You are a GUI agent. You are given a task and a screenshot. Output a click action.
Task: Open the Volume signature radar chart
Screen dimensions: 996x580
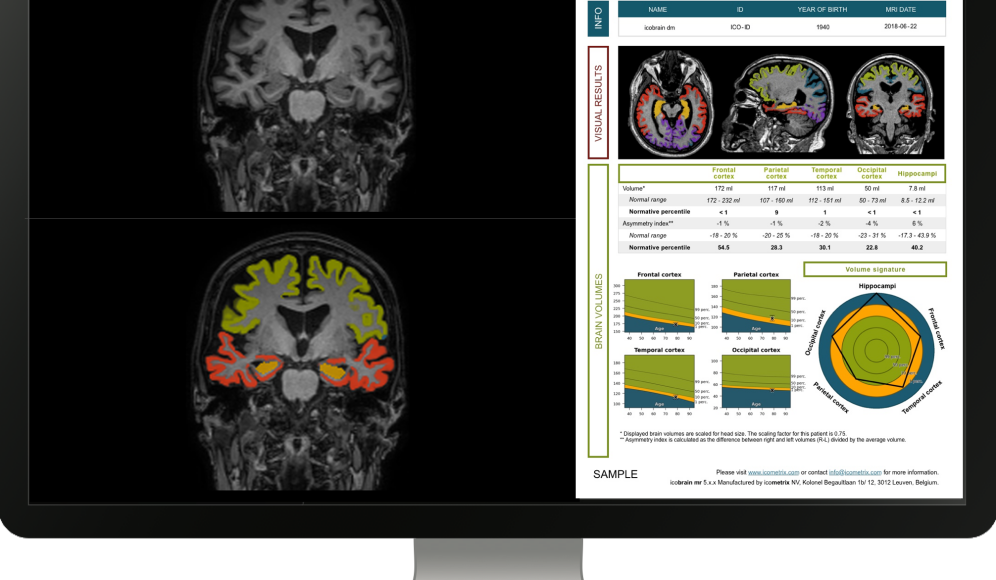tap(877, 355)
